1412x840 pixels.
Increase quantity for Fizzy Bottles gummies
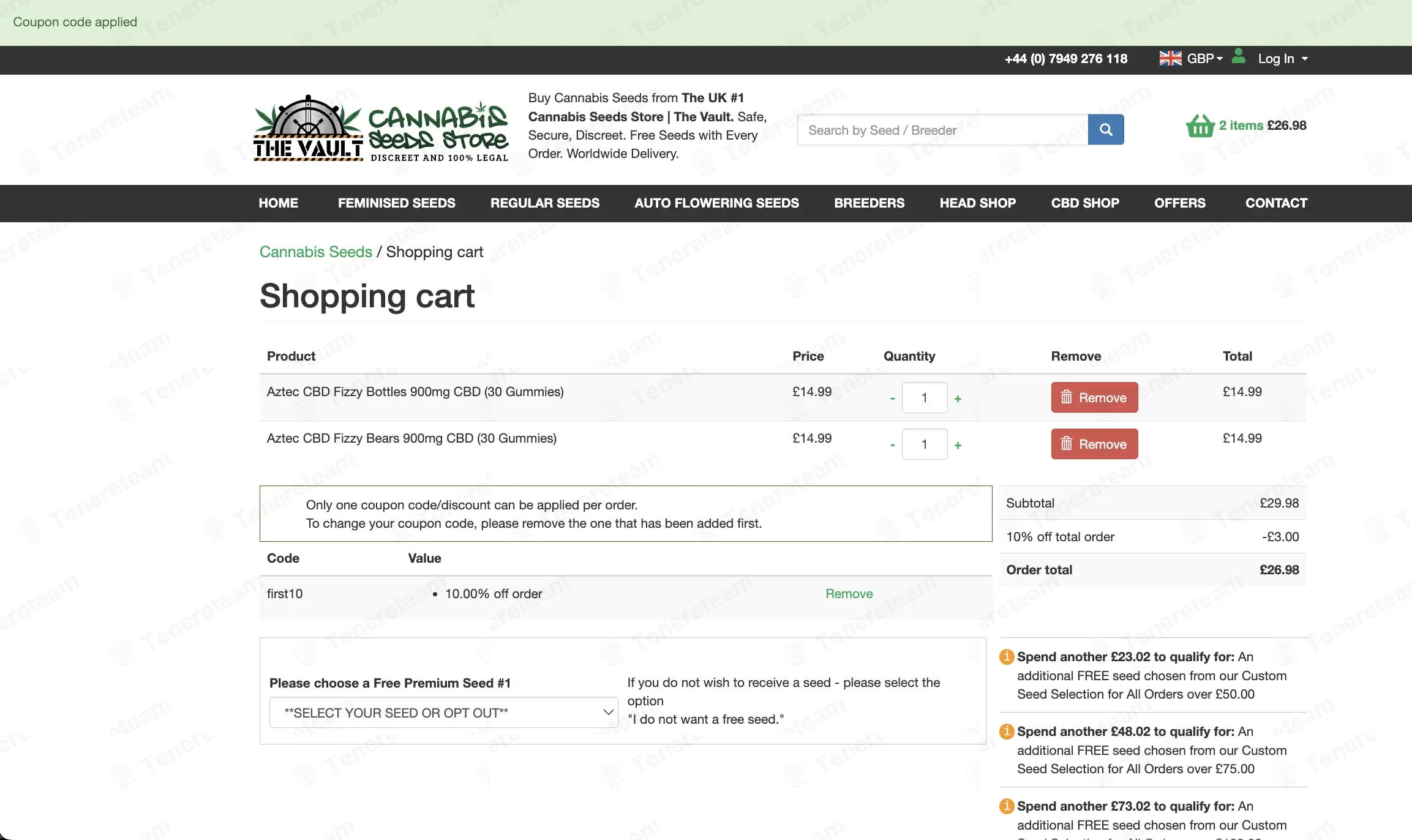[x=958, y=399]
